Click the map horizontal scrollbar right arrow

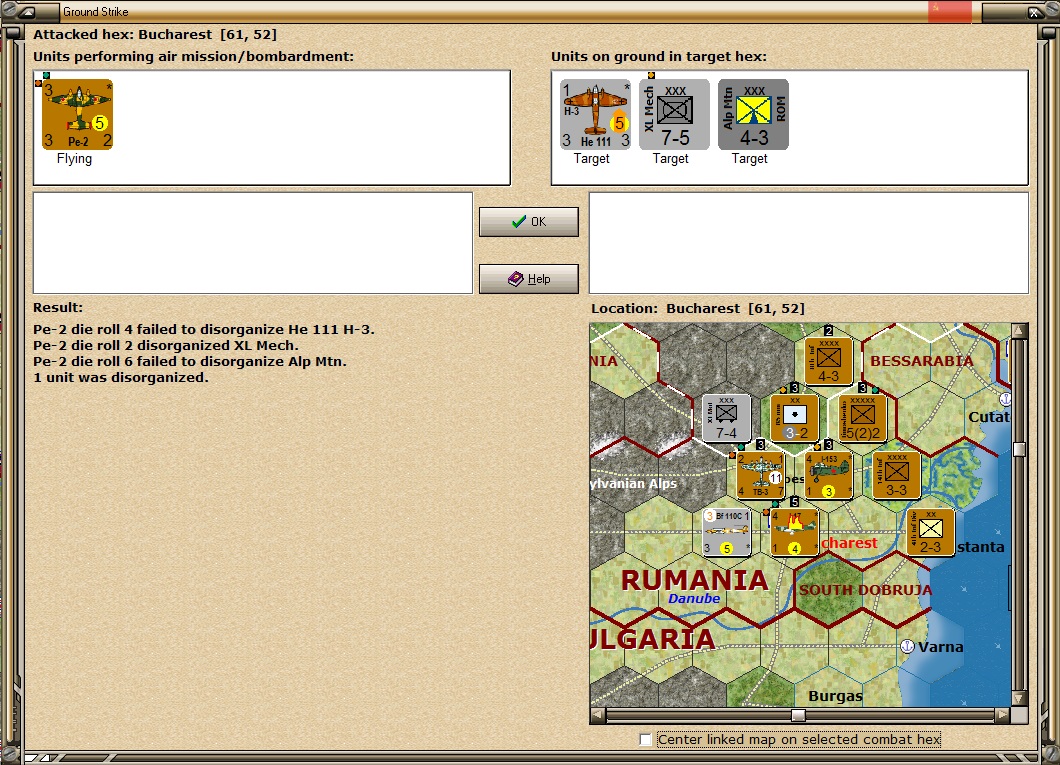[x=1003, y=715]
